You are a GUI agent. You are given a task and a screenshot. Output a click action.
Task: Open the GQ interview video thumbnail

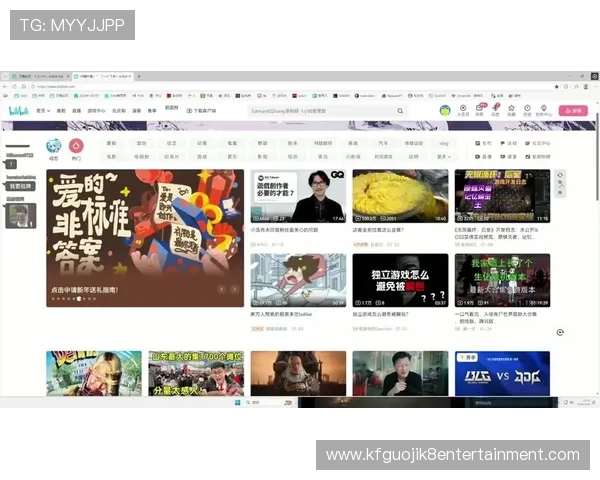tap(298, 196)
